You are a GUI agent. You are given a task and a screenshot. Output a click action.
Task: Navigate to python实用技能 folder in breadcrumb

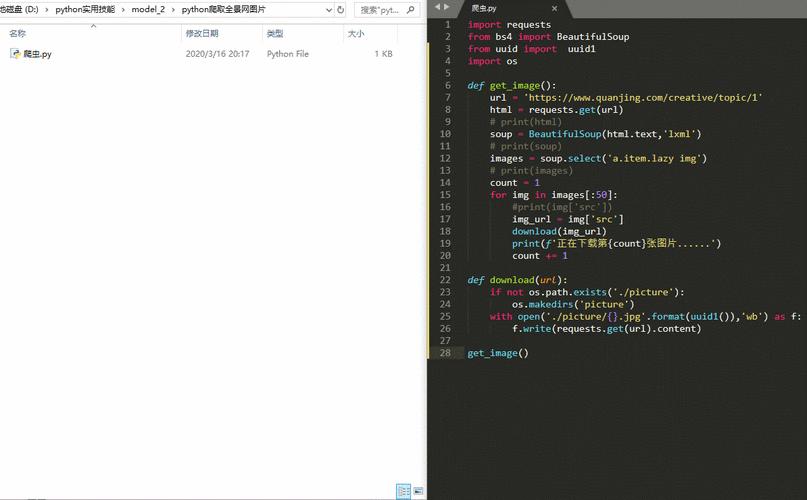click(x=85, y=10)
